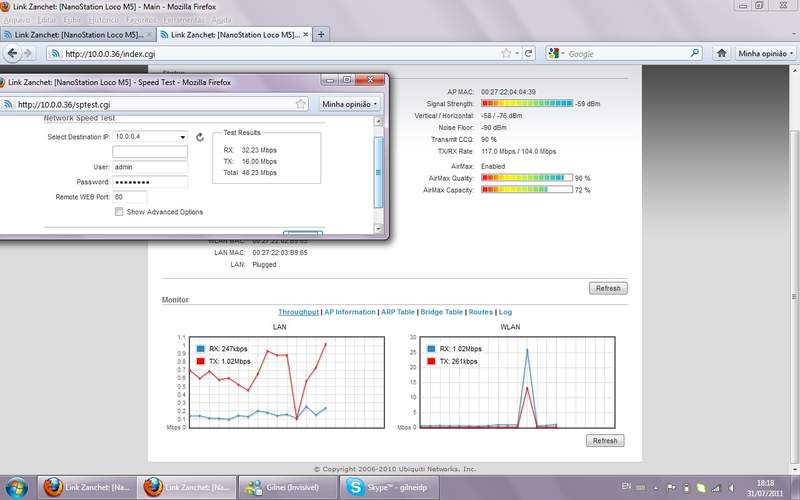Click the AirMax Capacity bar
The width and height of the screenshot is (800, 500).
point(527,190)
